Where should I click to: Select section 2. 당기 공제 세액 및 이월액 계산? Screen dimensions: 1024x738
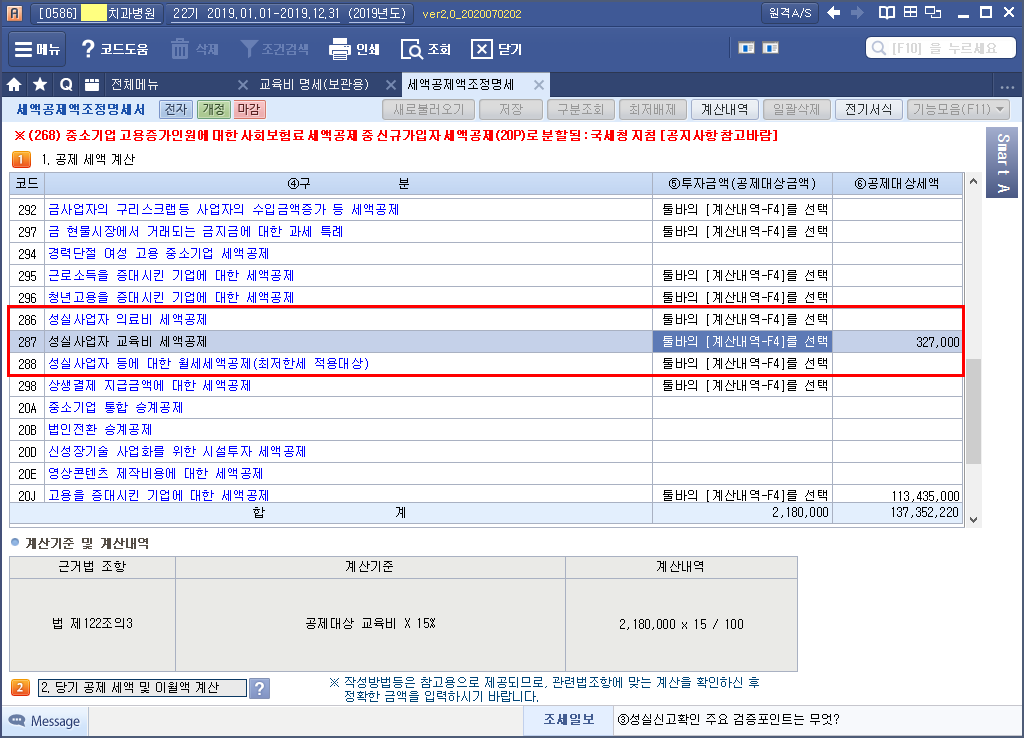tap(142, 688)
